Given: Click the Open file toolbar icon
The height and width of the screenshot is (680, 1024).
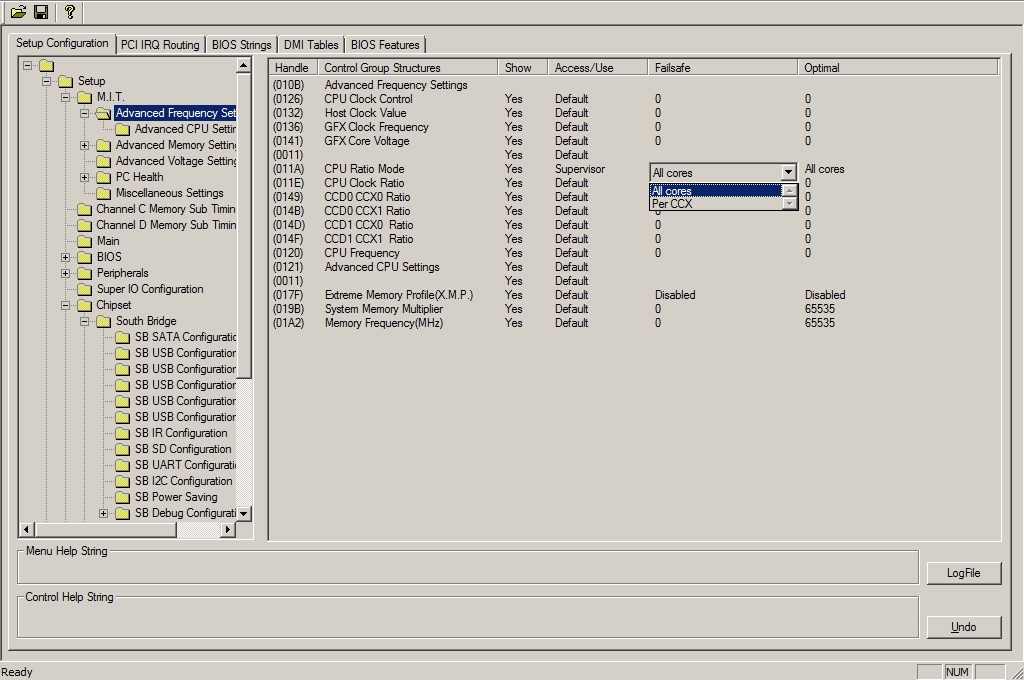Looking at the screenshot, I should click(18, 12).
